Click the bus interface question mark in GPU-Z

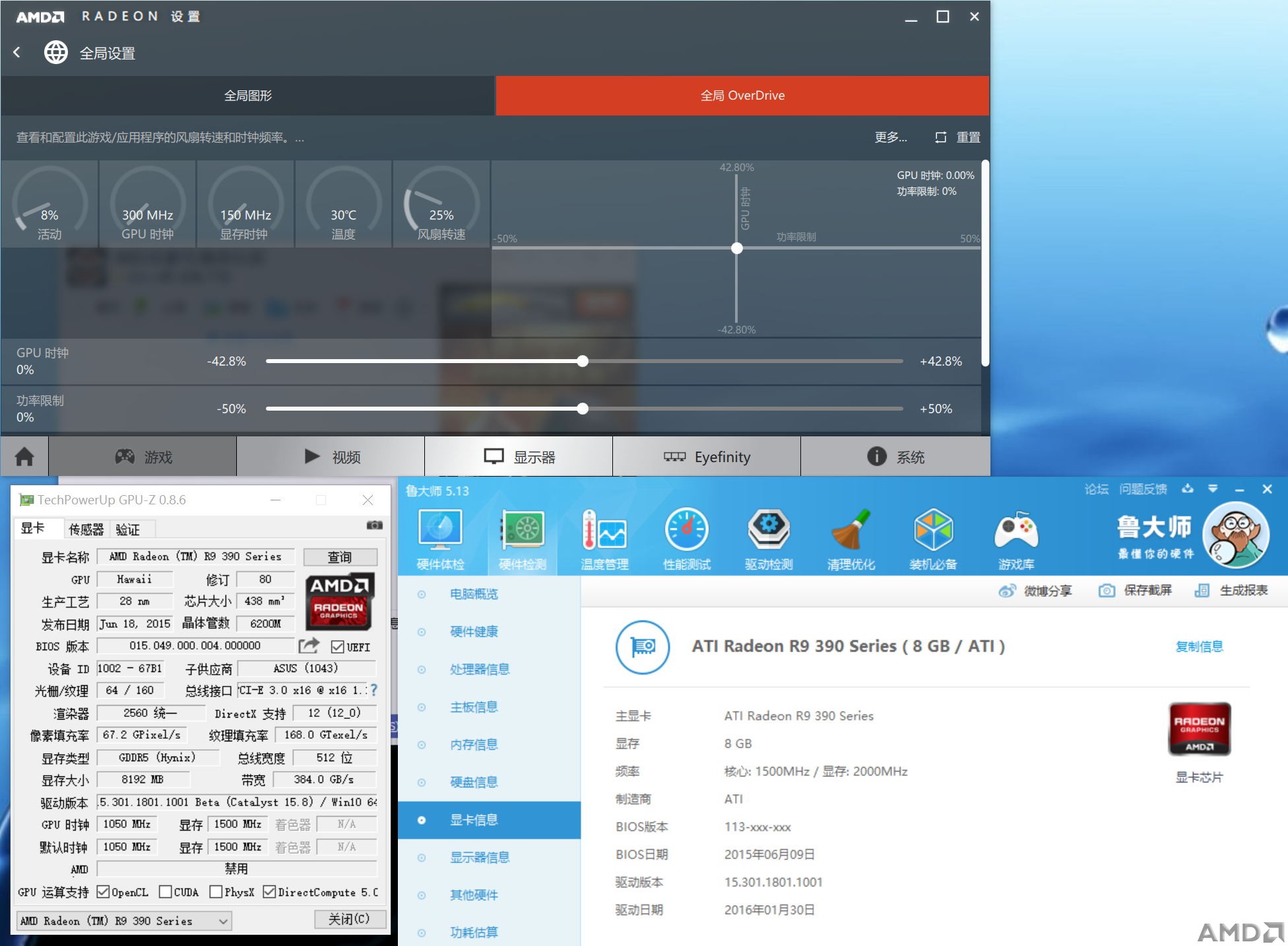coord(373,690)
